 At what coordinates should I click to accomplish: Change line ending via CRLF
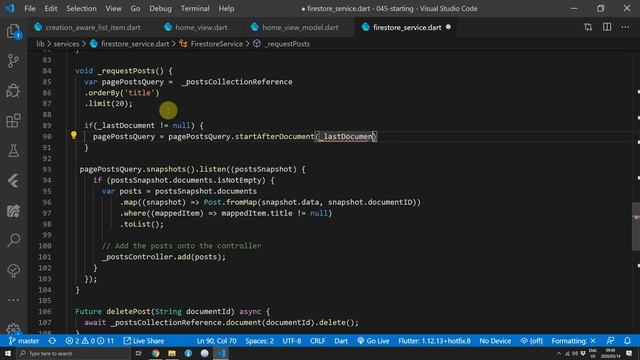[x=318, y=341]
